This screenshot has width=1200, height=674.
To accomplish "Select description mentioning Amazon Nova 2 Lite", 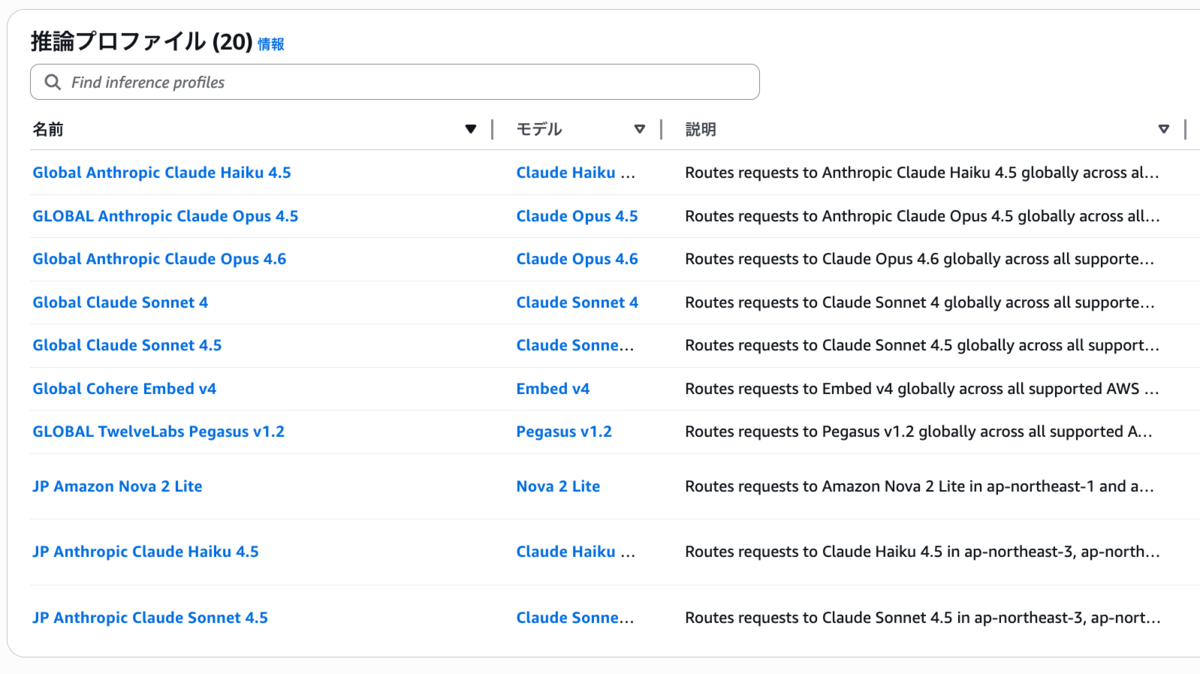I will point(920,486).
